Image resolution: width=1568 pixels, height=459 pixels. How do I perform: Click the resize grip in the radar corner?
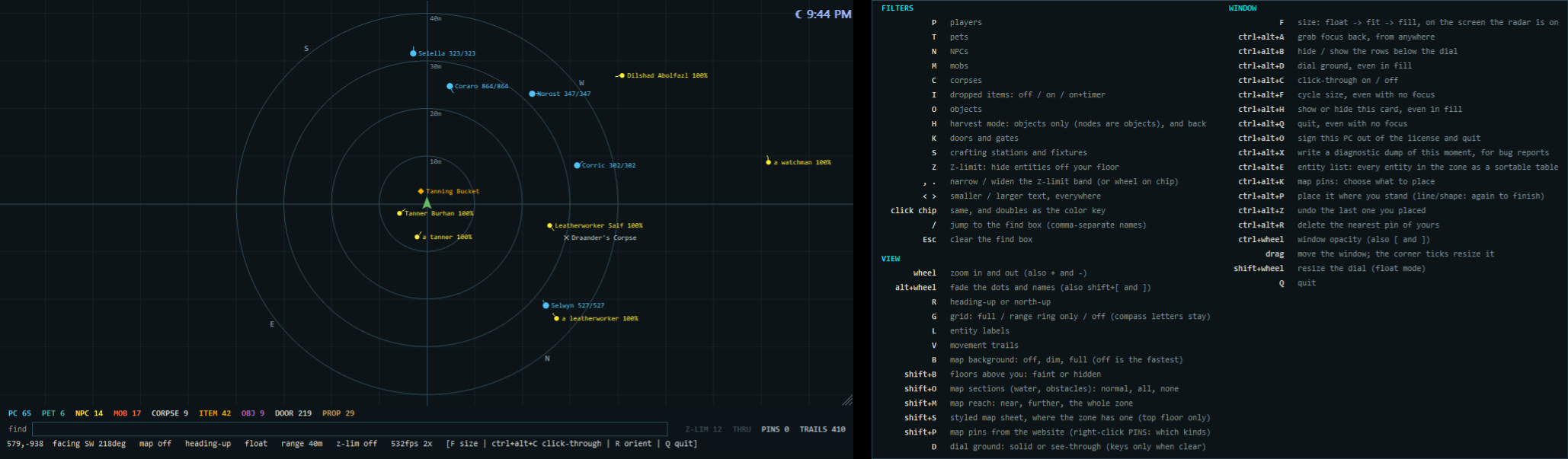point(847,400)
